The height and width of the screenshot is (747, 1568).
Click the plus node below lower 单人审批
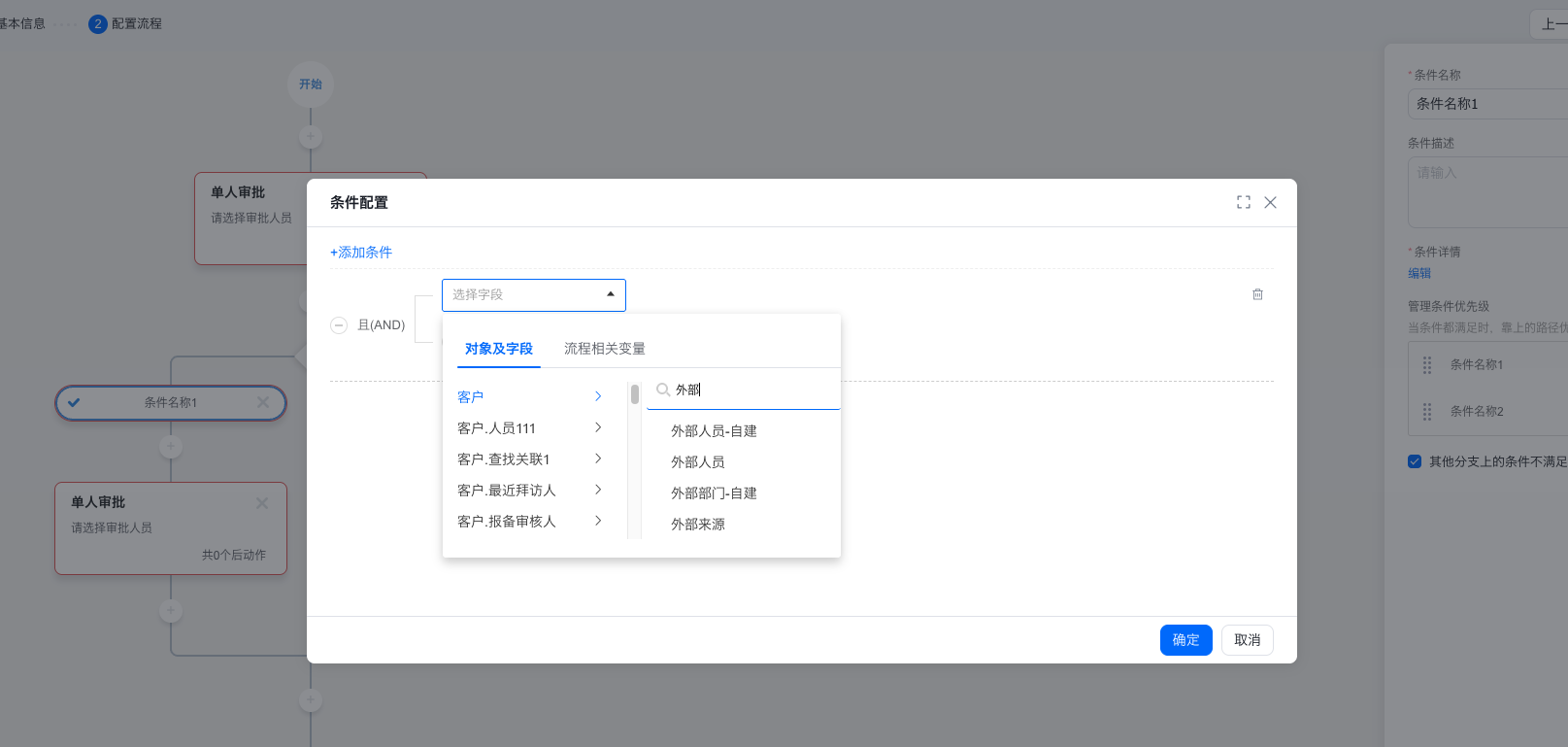[171, 610]
